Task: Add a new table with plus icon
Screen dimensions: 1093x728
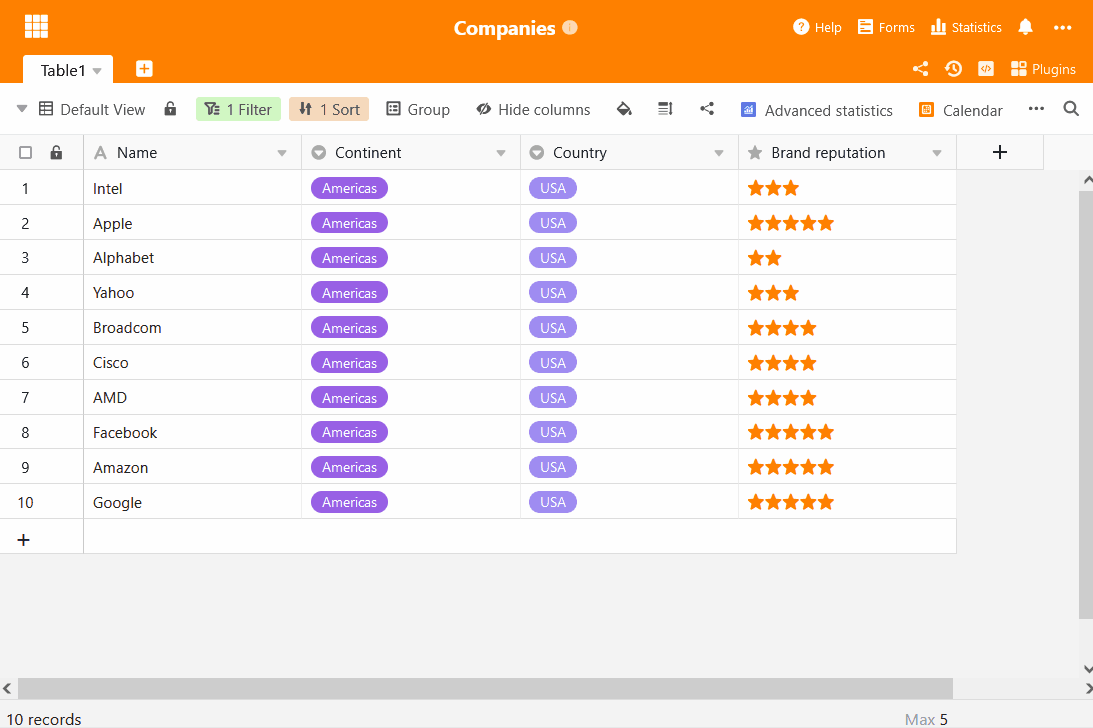Action: coord(144,69)
